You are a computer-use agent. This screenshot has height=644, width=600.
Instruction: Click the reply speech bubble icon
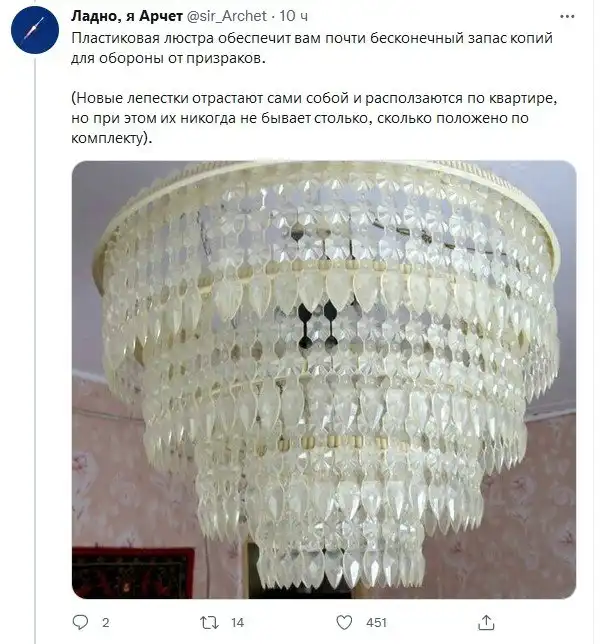[x=80, y=623]
